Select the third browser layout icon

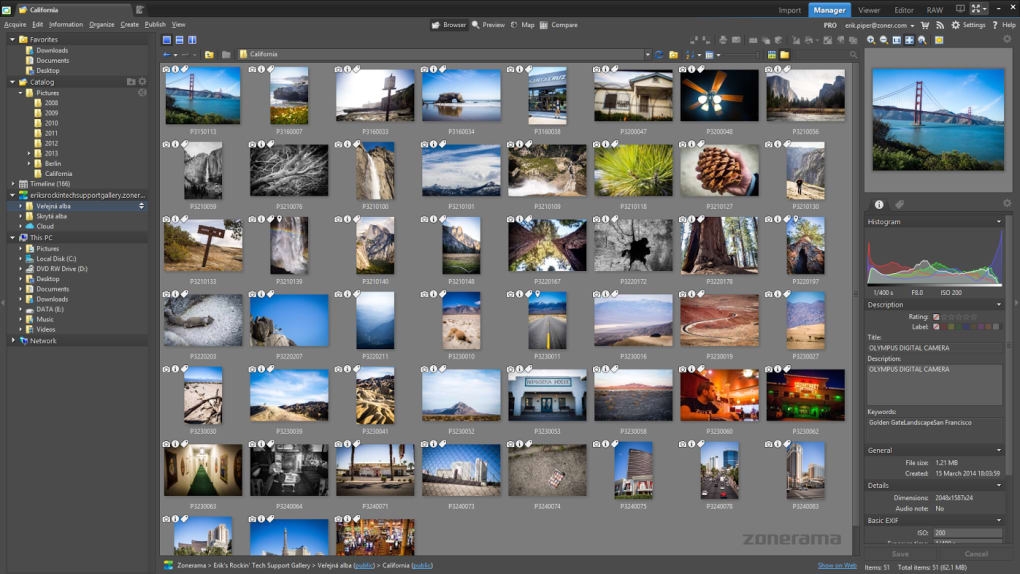click(x=192, y=40)
